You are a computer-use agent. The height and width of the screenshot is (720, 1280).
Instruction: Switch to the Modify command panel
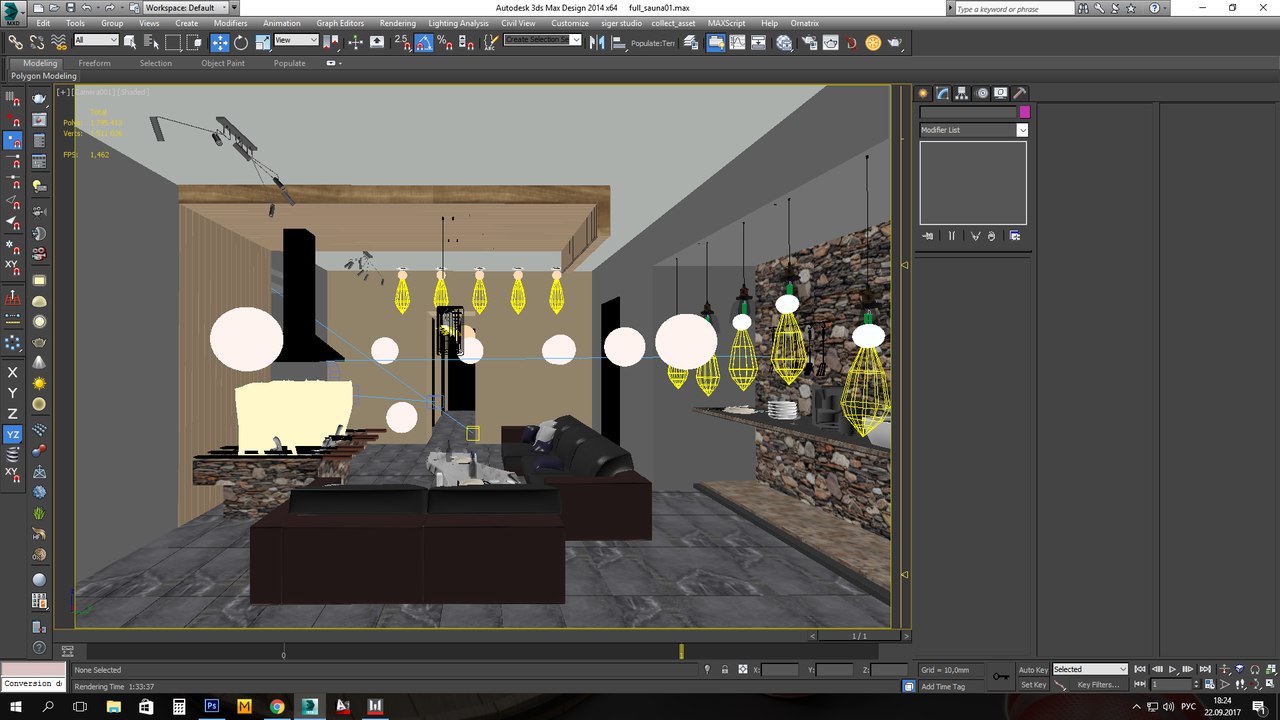[x=943, y=93]
